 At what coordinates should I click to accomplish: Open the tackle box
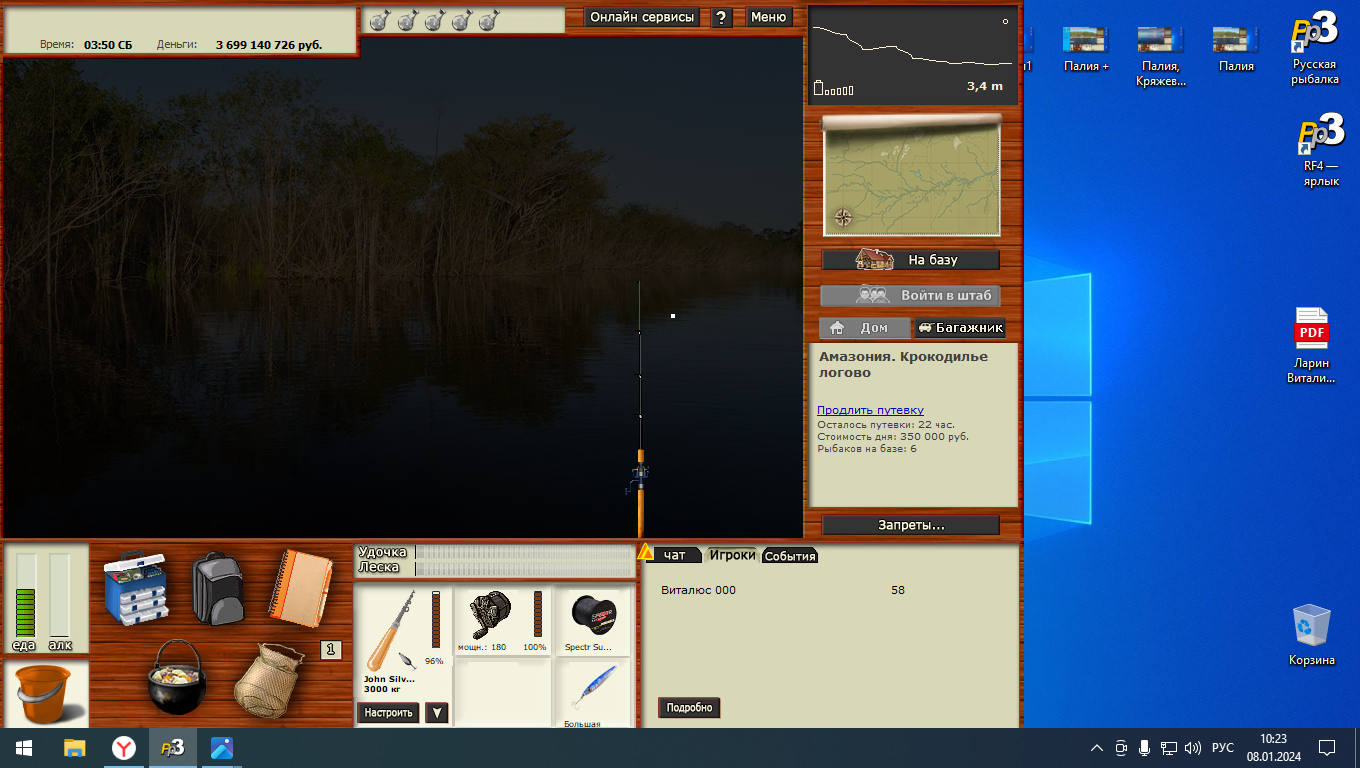pos(137,588)
